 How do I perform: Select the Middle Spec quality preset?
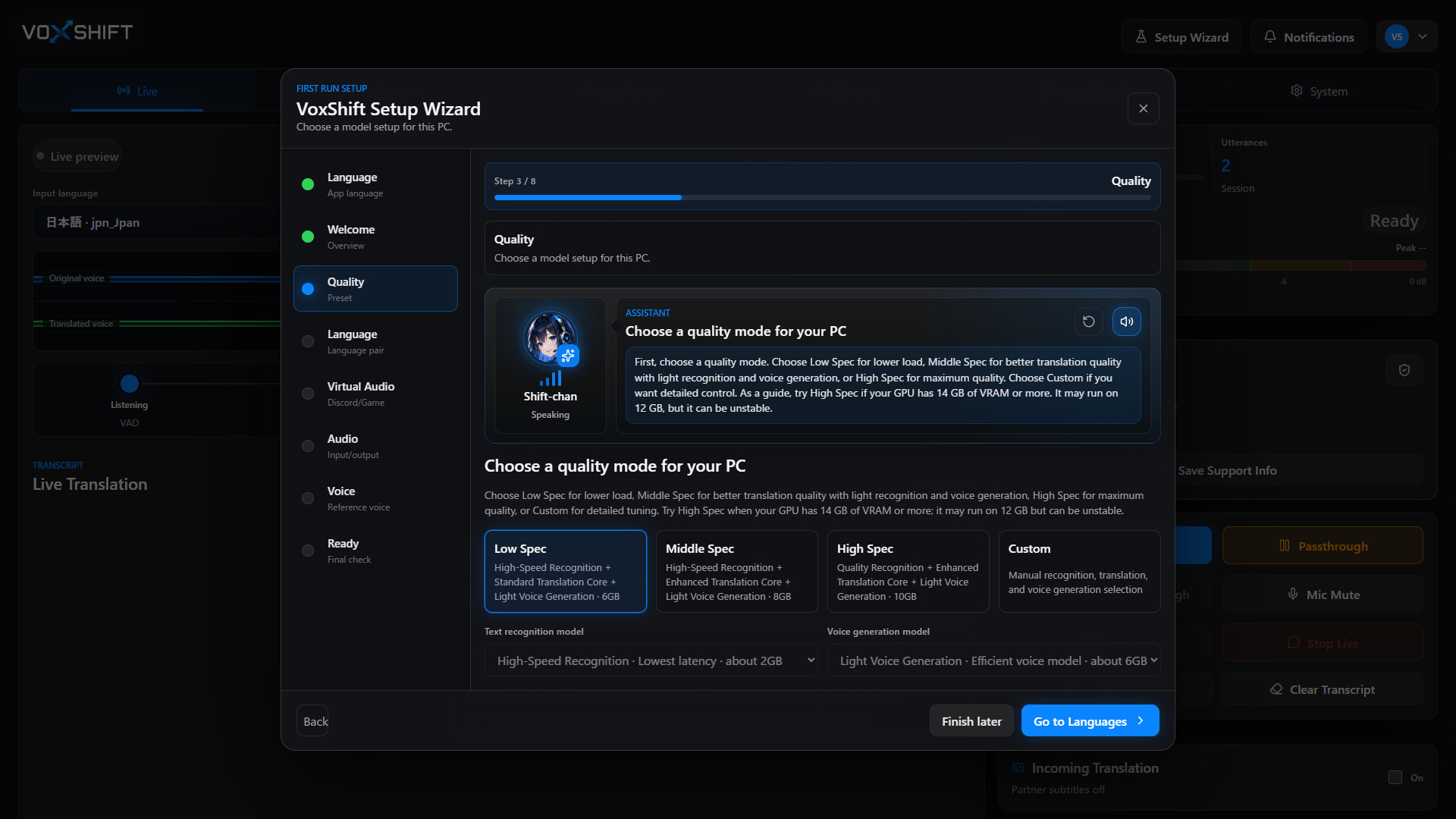(x=736, y=571)
